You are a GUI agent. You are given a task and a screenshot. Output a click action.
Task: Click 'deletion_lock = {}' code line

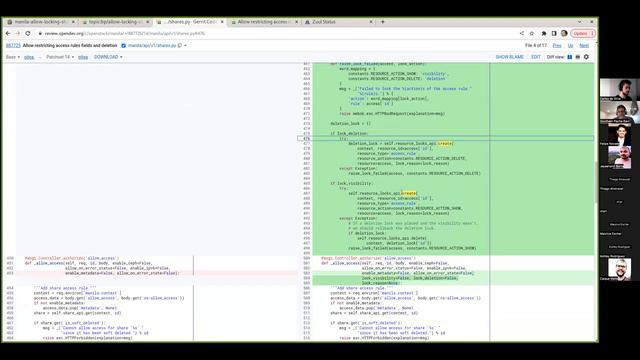(x=351, y=124)
